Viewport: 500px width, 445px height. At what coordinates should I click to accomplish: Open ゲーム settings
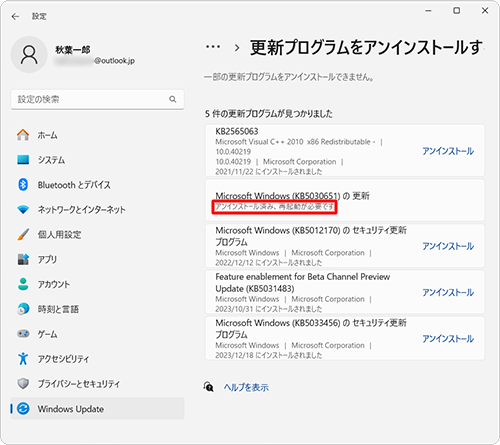97,334
